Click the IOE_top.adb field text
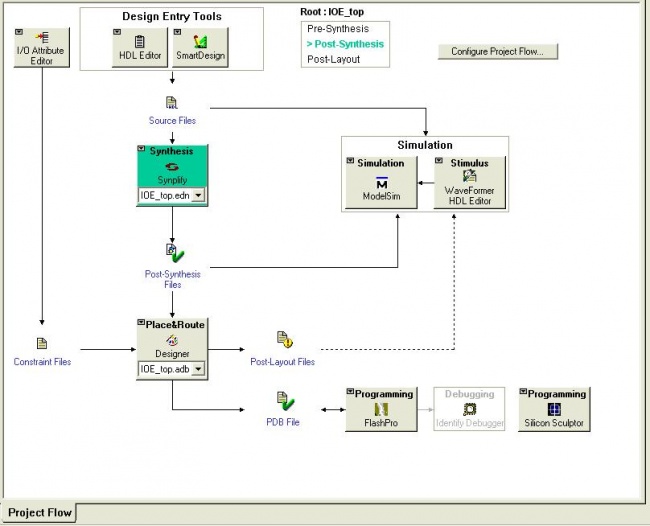Screen dimensions: 650x526 [x=165, y=369]
